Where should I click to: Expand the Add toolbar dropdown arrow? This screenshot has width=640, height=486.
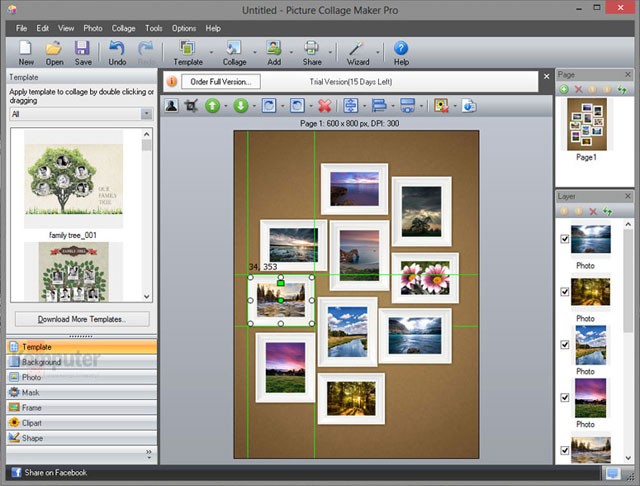pos(293,54)
